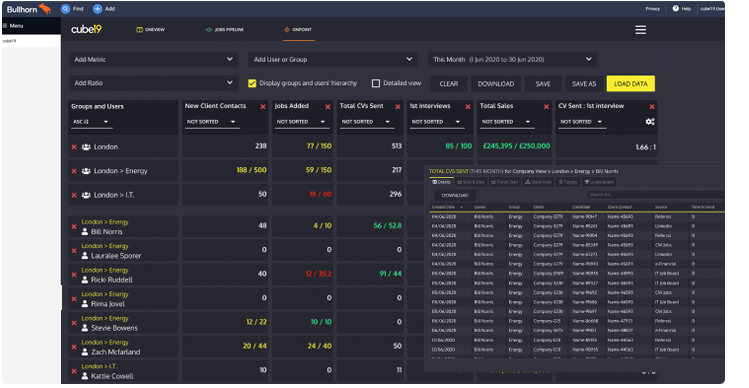The width and height of the screenshot is (749, 388).
Task: Remove the CV Sent : 1st Interview column
Action: pyautogui.click(x=652, y=107)
